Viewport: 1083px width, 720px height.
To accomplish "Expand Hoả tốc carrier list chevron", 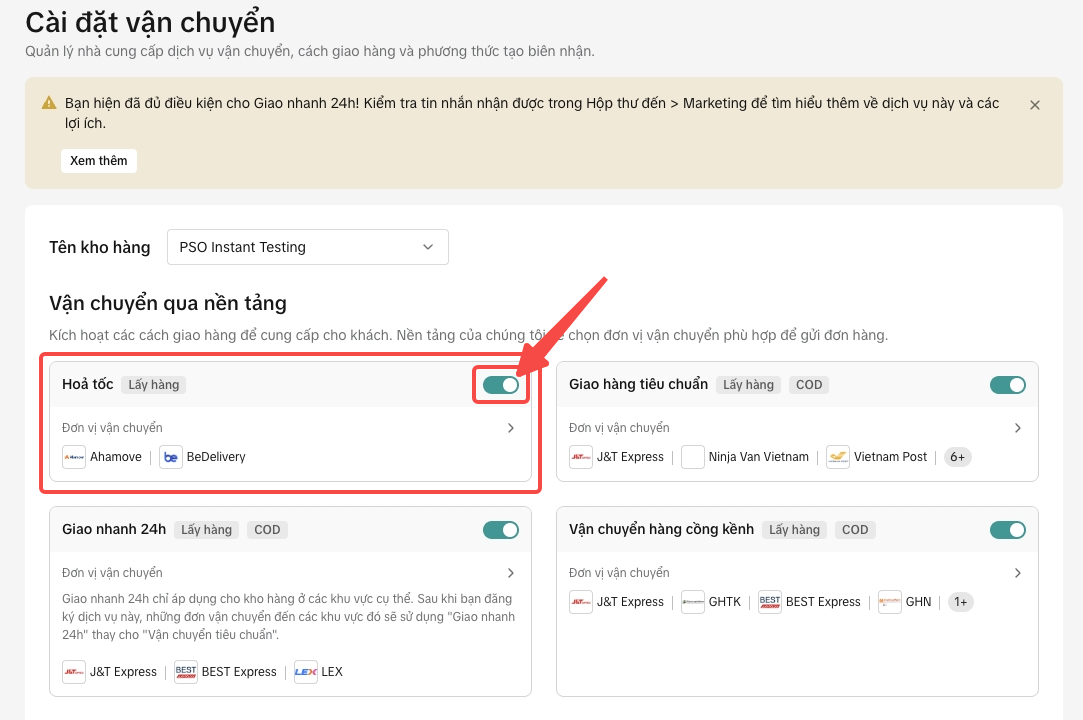I will click(x=511, y=428).
